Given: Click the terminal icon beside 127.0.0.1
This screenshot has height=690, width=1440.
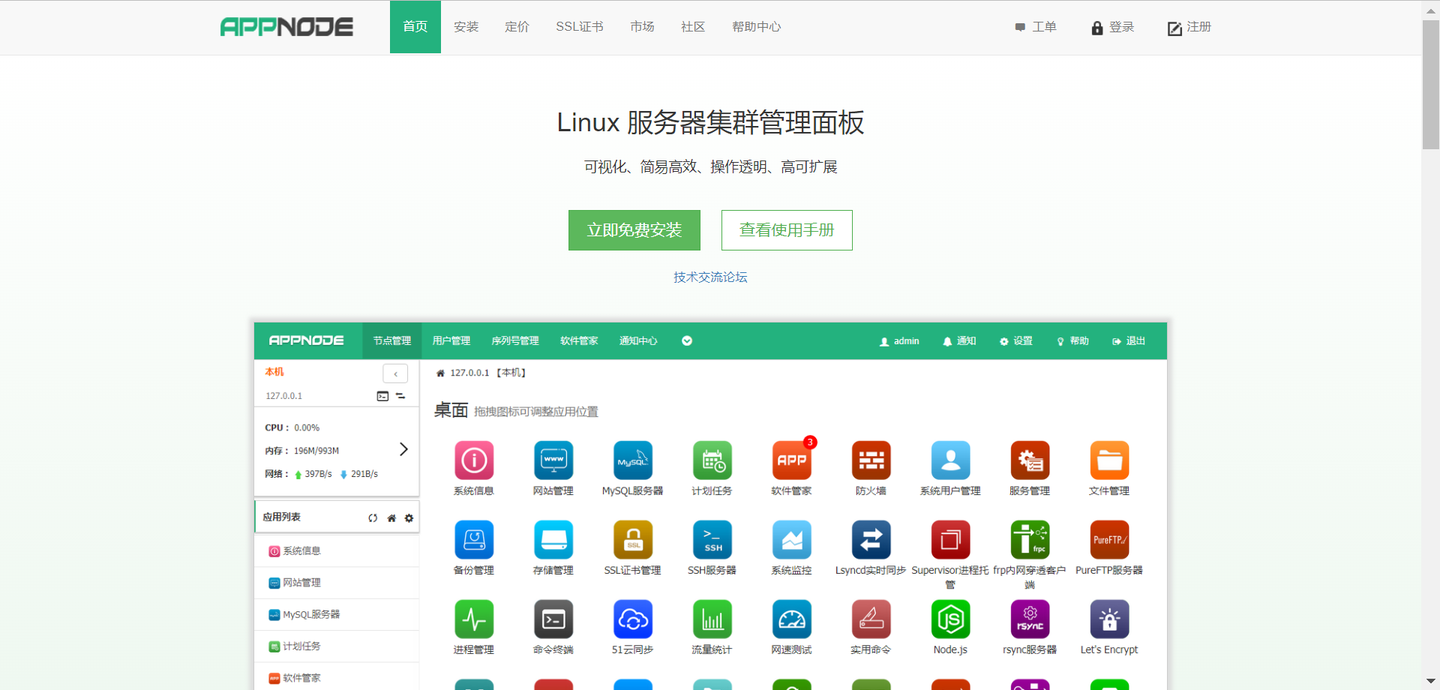Looking at the screenshot, I should pyautogui.click(x=383, y=396).
